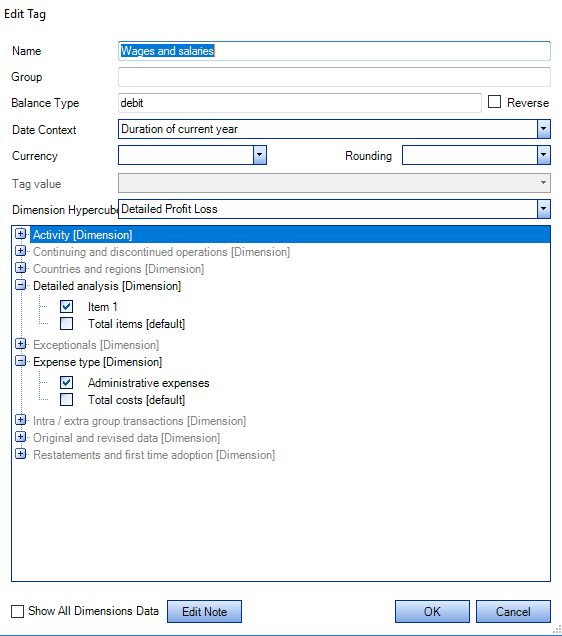
Task: Expand the Activity [Dimension] node
Action: pyautogui.click(x=20, y=234)
